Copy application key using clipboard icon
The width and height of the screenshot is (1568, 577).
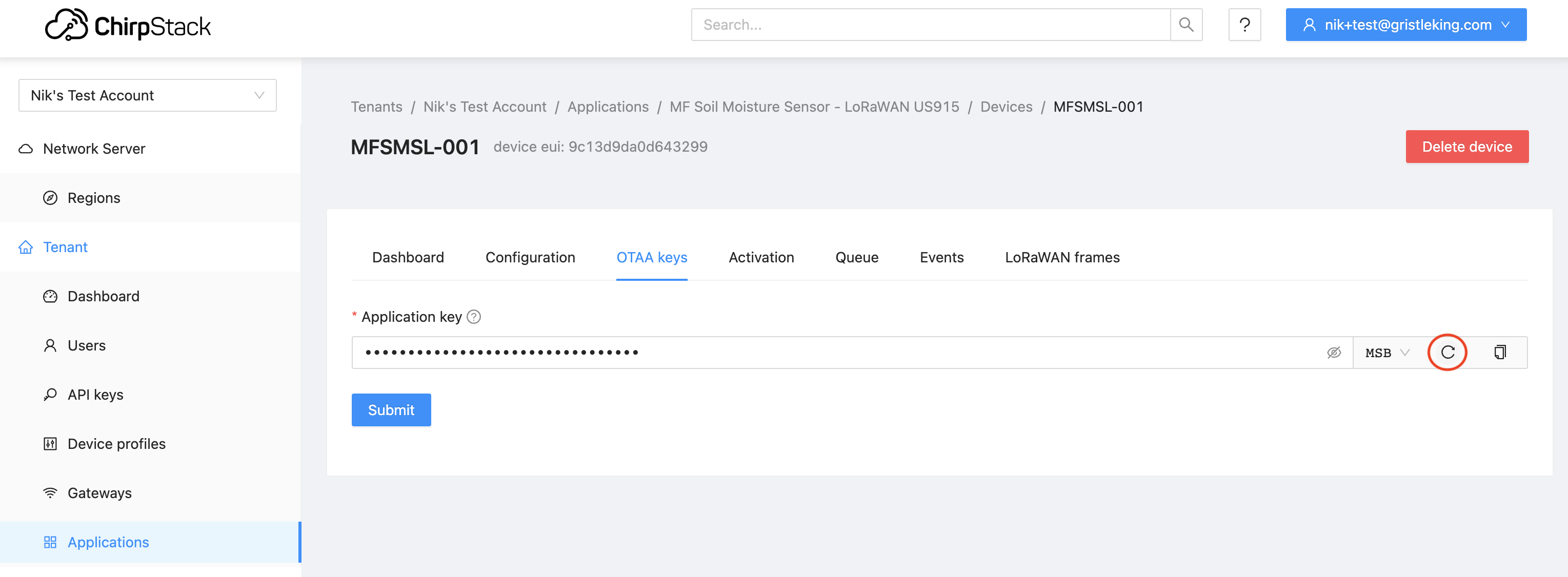click(1499, 352)
